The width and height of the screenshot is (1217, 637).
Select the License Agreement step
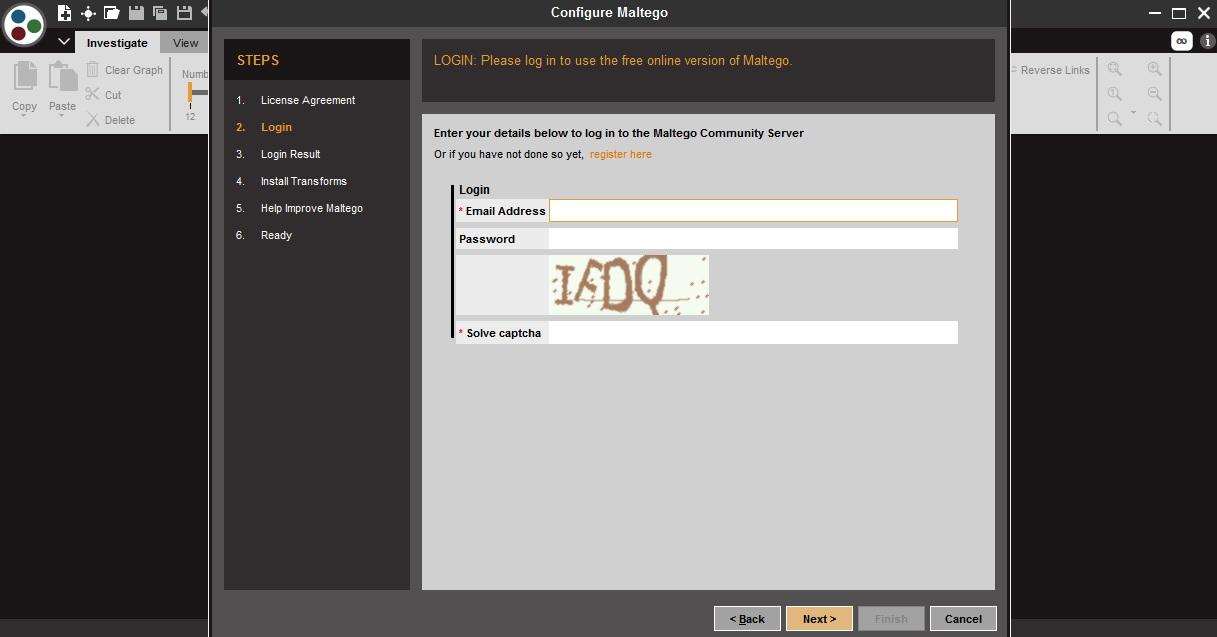[308, 100]
